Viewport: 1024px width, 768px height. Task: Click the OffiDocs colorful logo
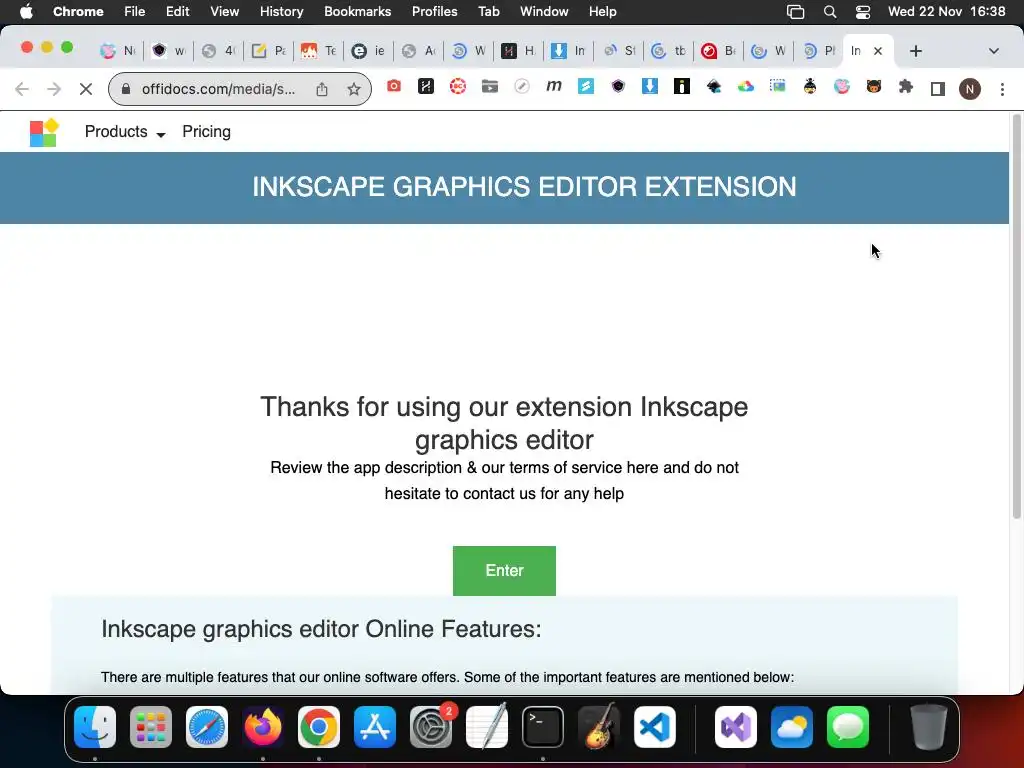[44, 133]
